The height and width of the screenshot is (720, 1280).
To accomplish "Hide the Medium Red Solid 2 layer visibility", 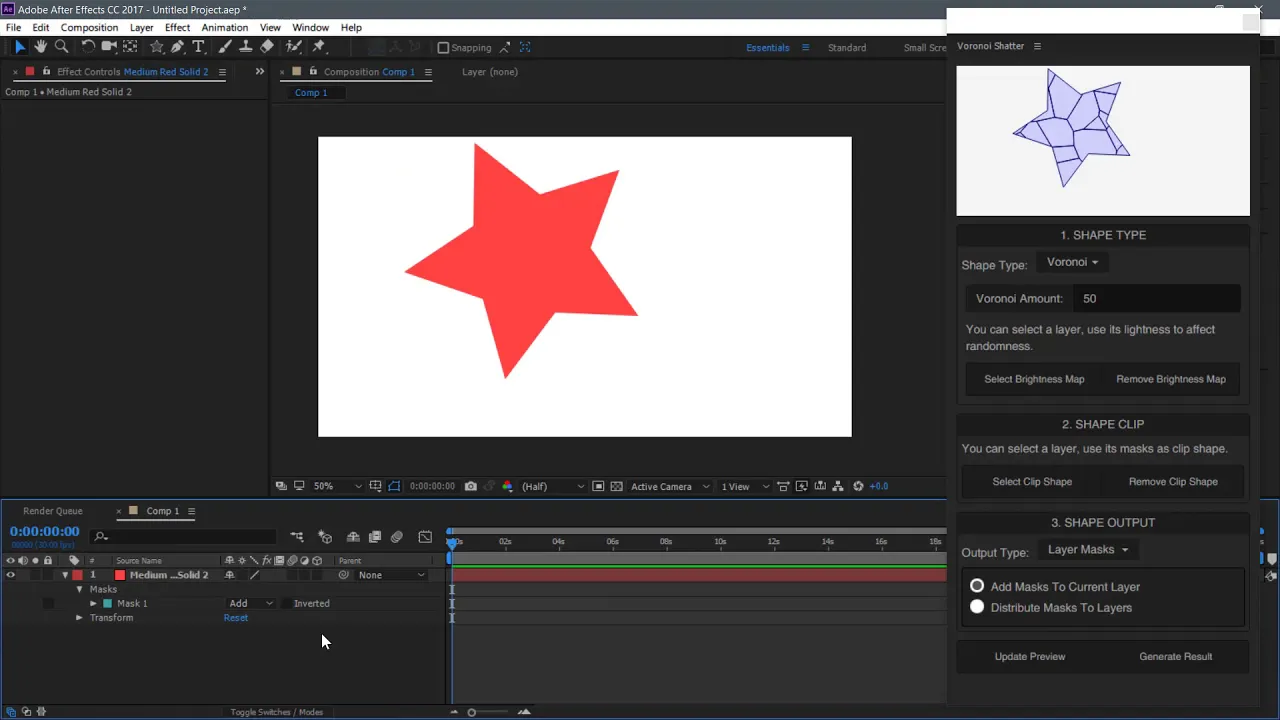I will 10,575.
